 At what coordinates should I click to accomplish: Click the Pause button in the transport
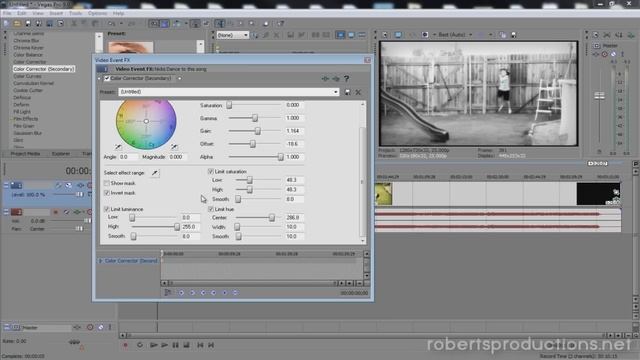coord(176,345)
